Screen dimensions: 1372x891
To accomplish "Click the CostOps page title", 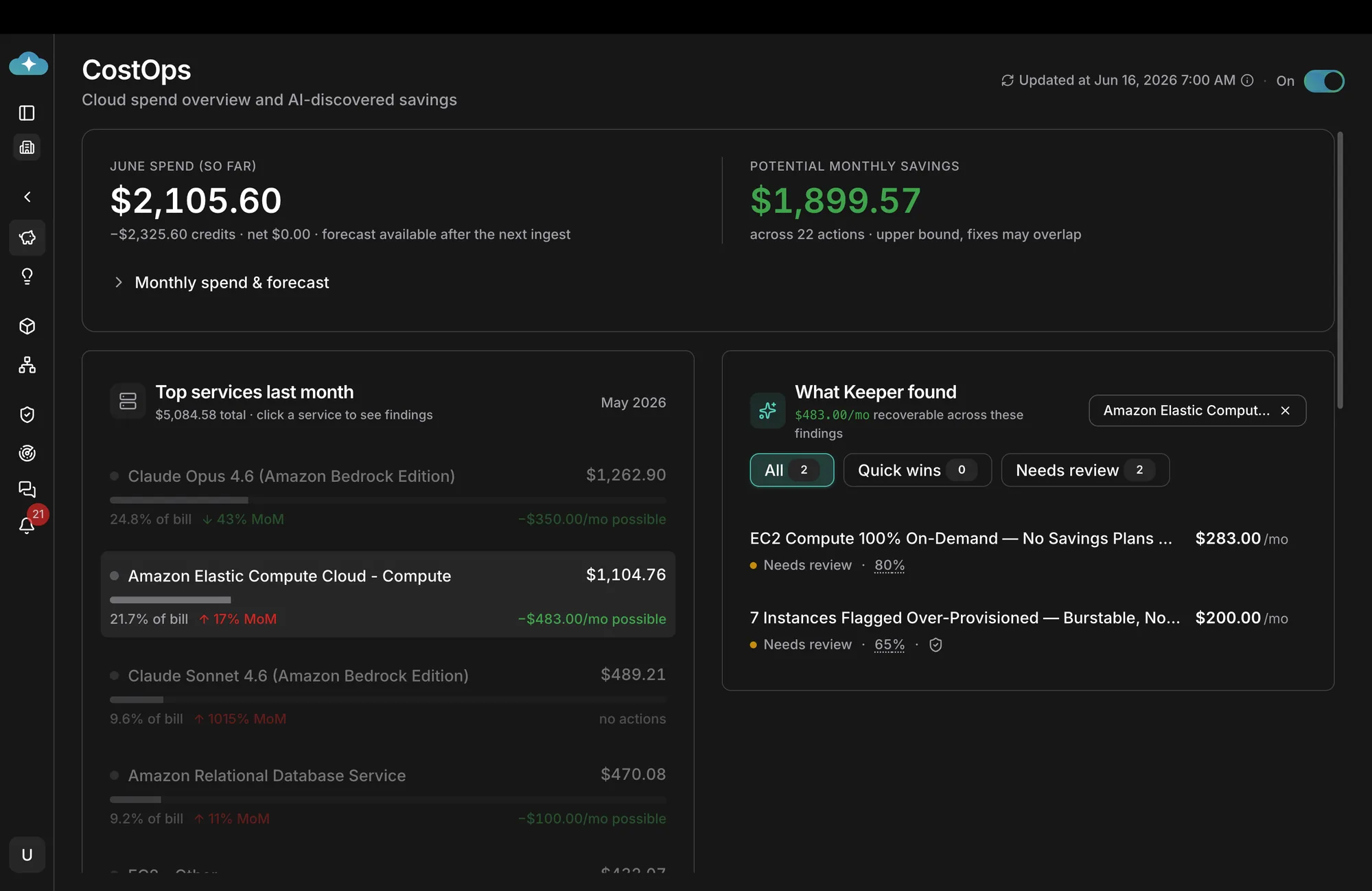I will click(137, 69).
